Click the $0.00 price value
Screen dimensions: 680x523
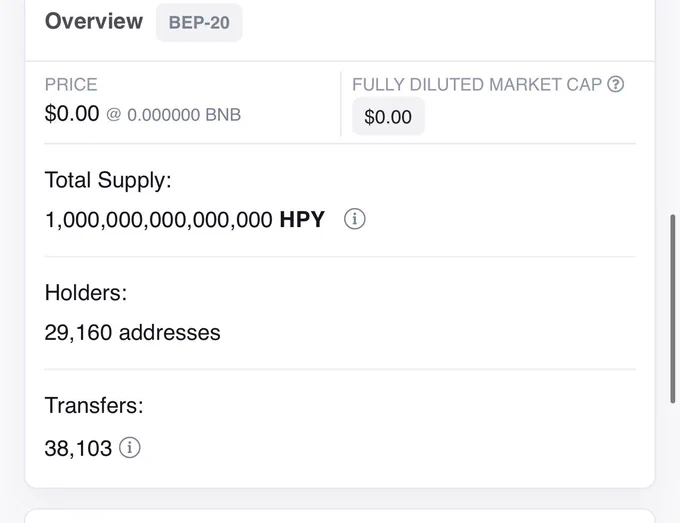click(x=72, y=114)
